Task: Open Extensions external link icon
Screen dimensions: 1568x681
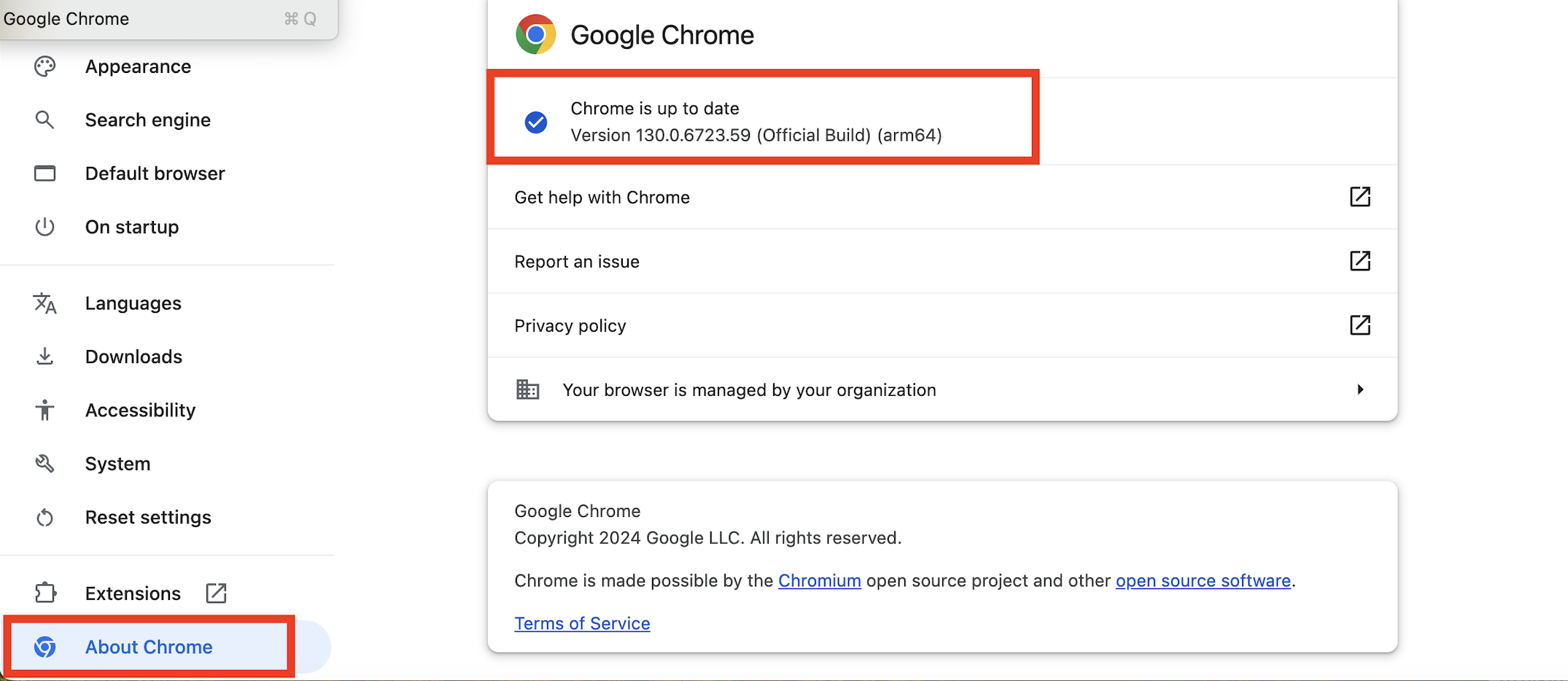Action: (216, 594)
